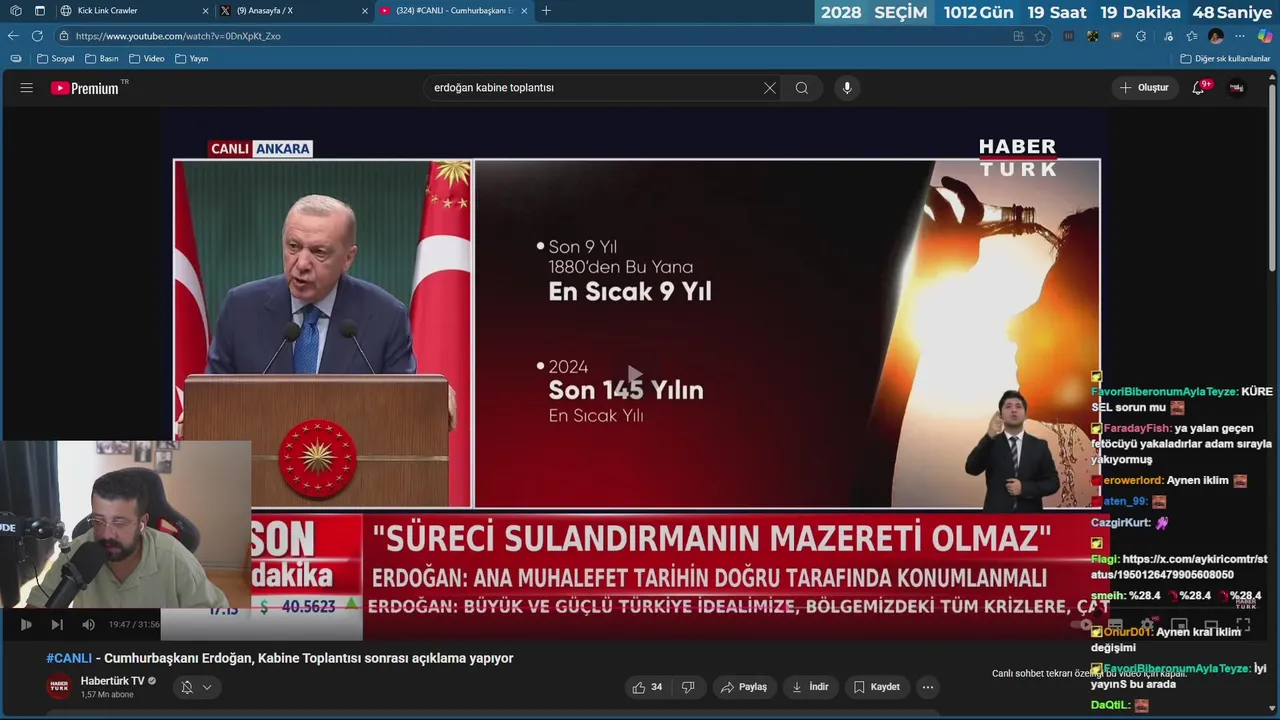Open the Basın bookmarks folder

click(102, 59)
